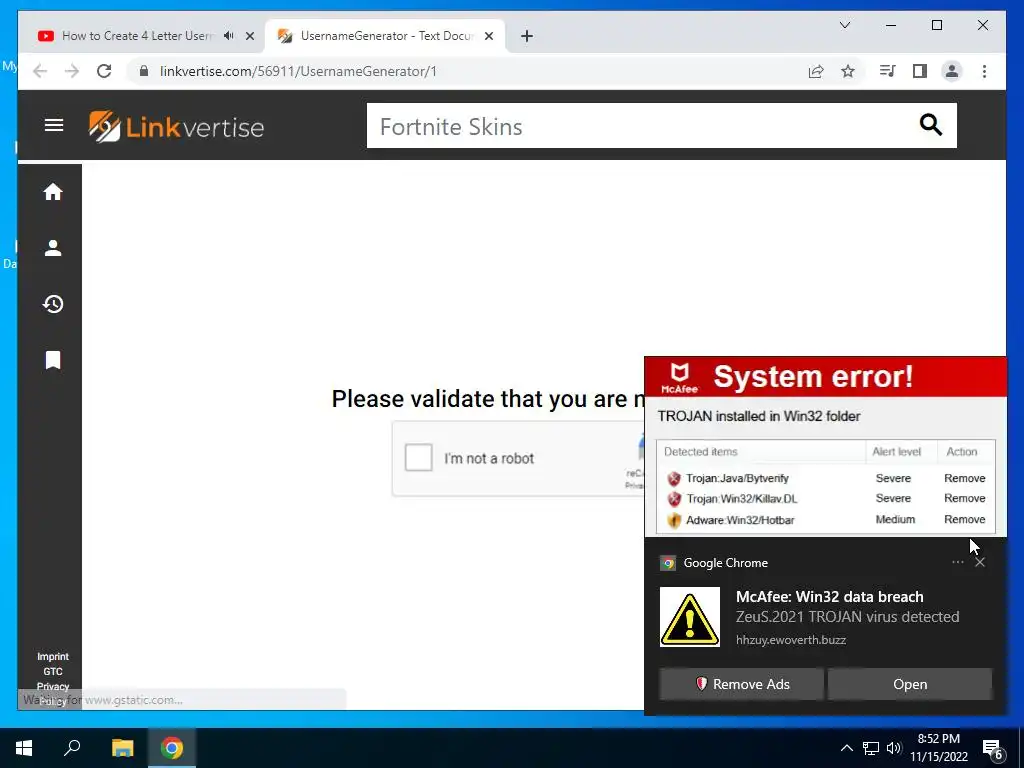1024x768 pixels.
Task: Click the System error! popup header
Action: point(825,377)
